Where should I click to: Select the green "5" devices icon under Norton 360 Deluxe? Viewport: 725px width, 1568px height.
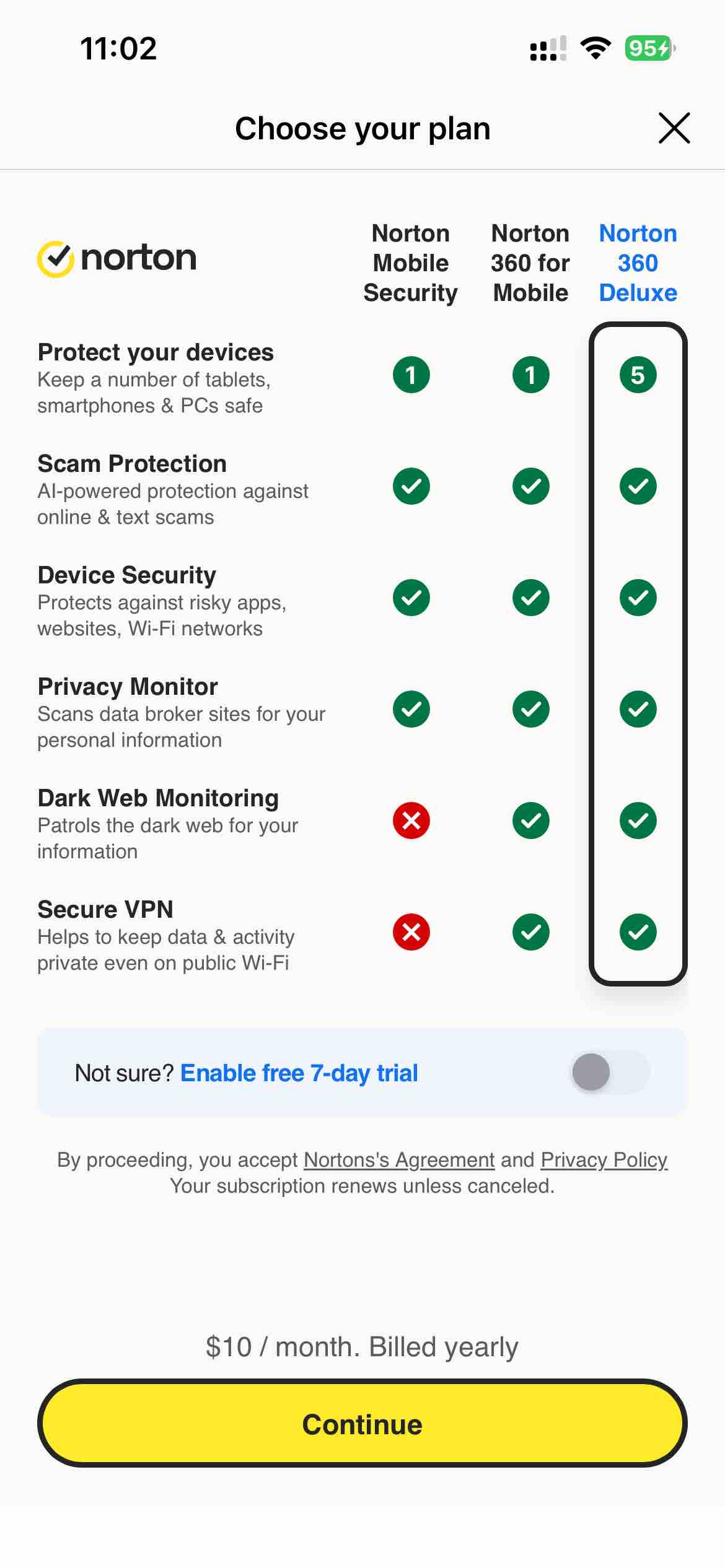[638, 374]
